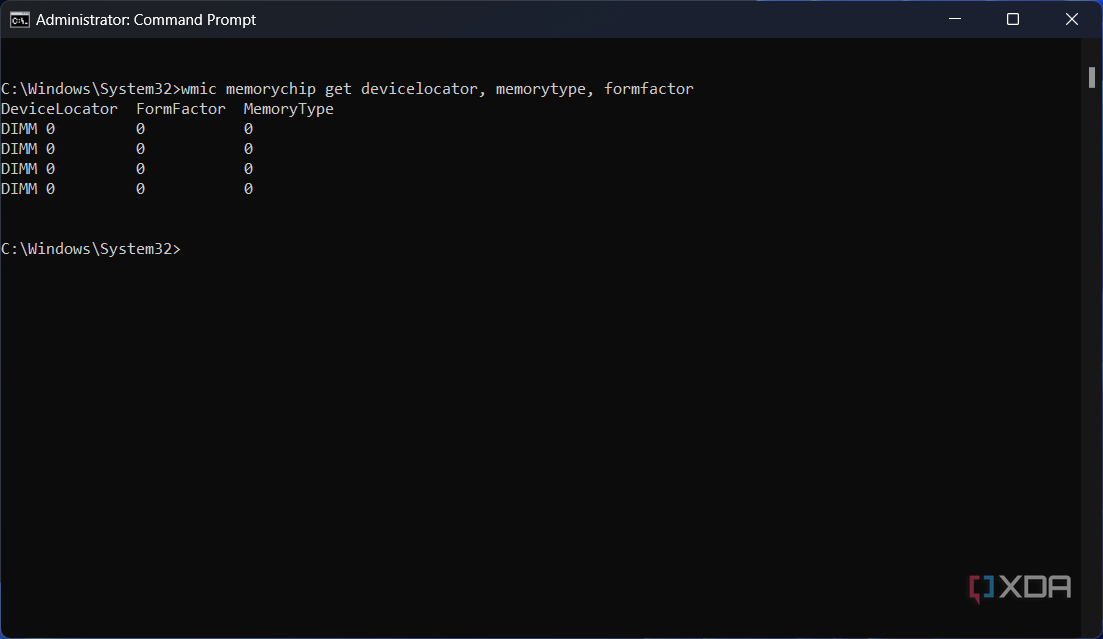This screenshot has height=639, width=1103.
Task: Click 'formfactor' at the end of command
Action: click(648, 89)
